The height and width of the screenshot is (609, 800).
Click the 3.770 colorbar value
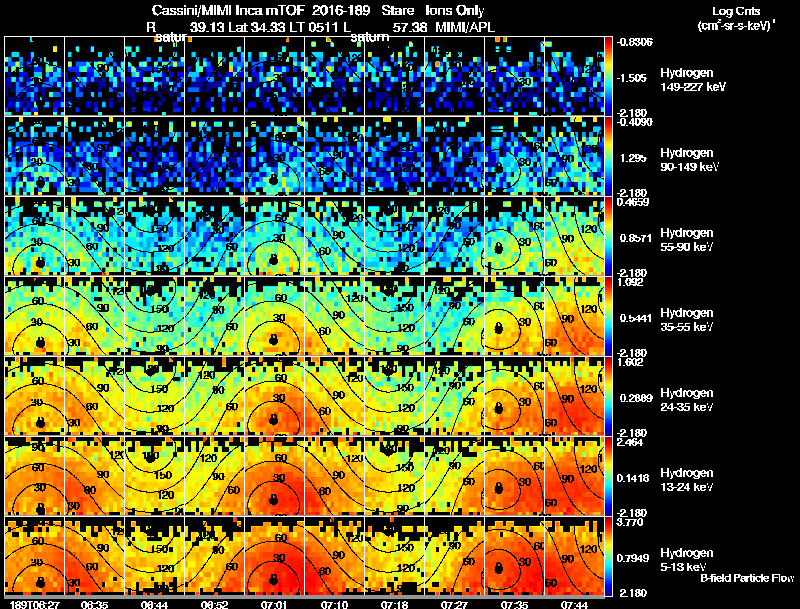[x=630, y=522]
